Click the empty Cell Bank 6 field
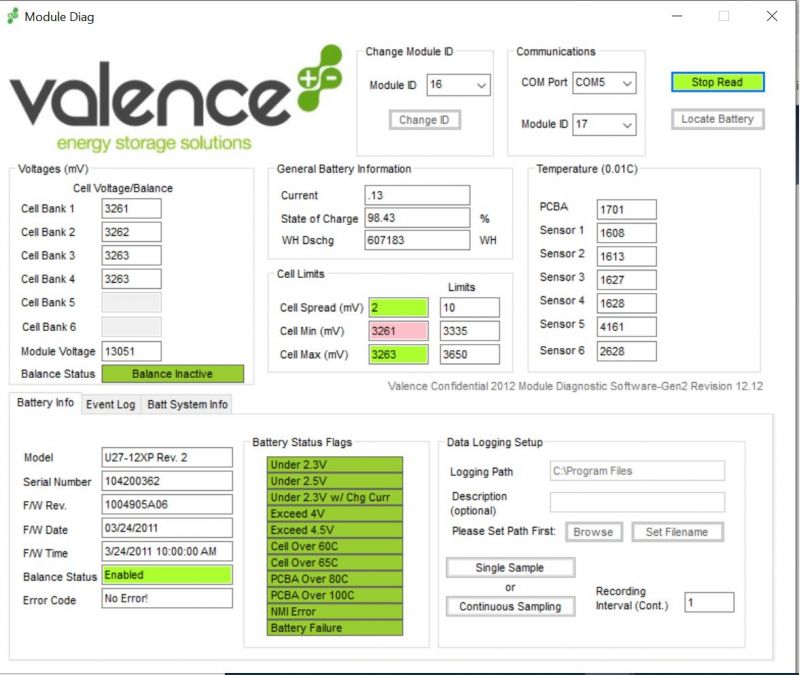 132,327
